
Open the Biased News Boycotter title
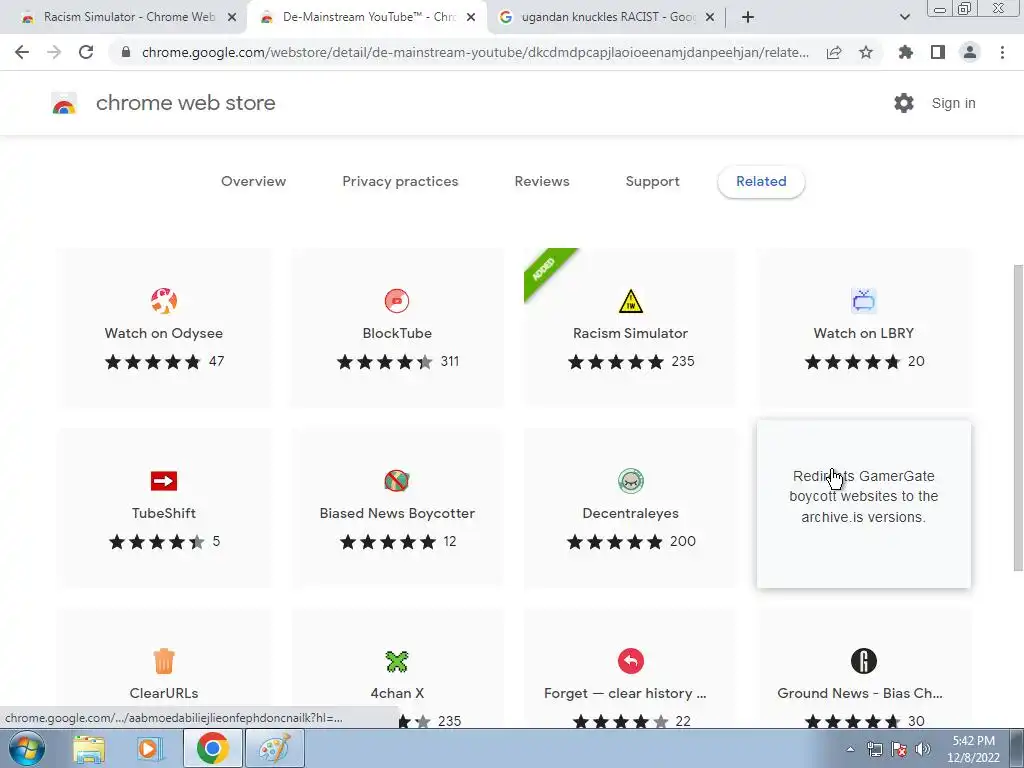coord(397,513)
